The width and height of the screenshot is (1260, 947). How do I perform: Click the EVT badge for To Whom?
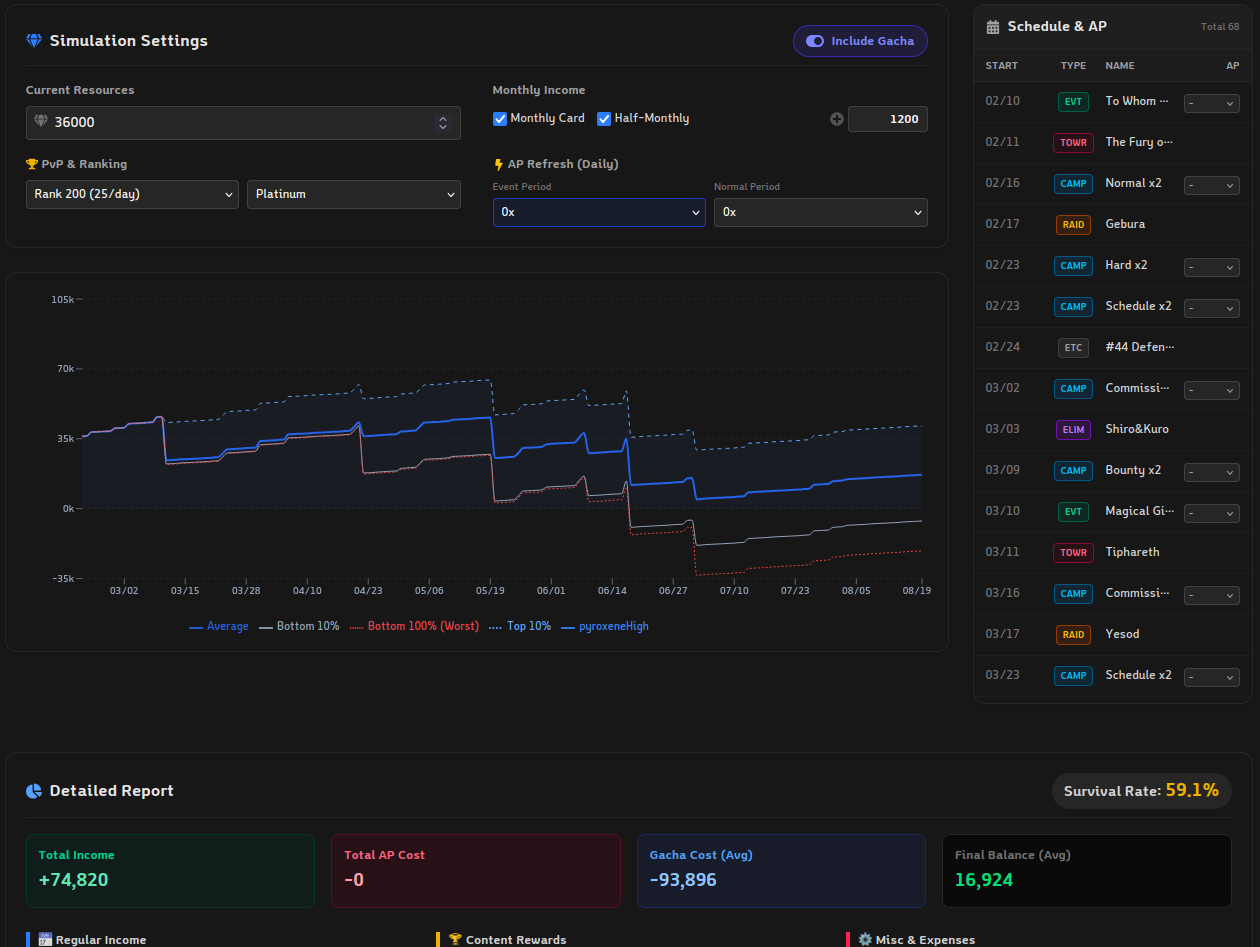coord(1073,102)
